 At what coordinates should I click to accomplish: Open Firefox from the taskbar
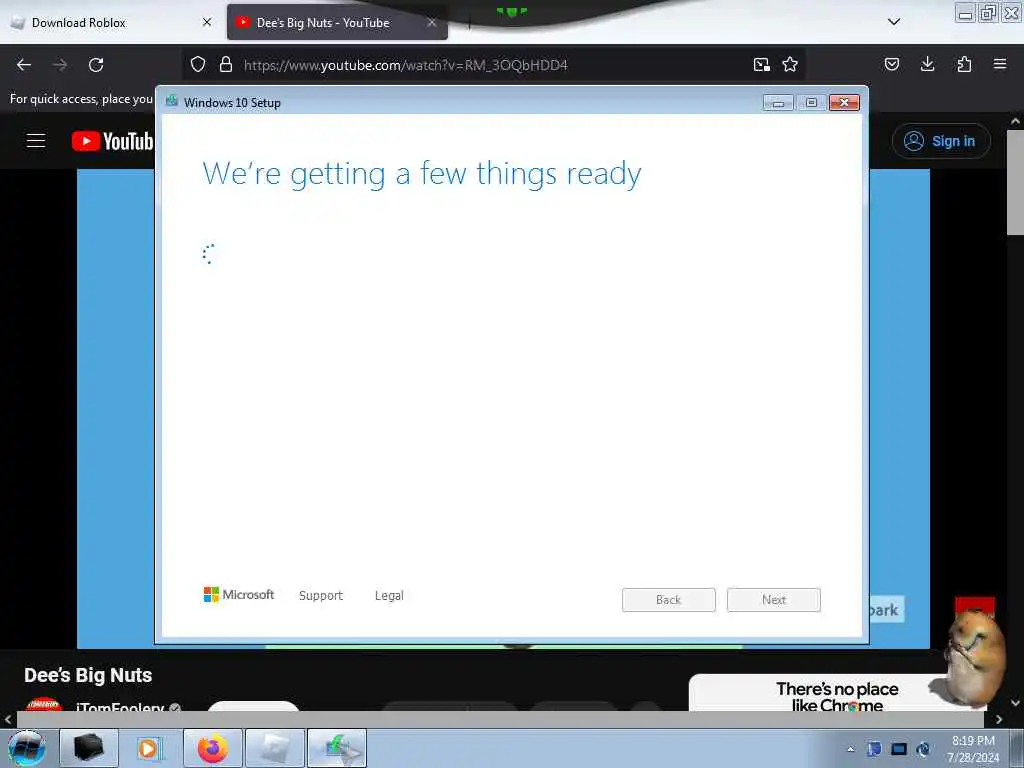tap(213, 748)
